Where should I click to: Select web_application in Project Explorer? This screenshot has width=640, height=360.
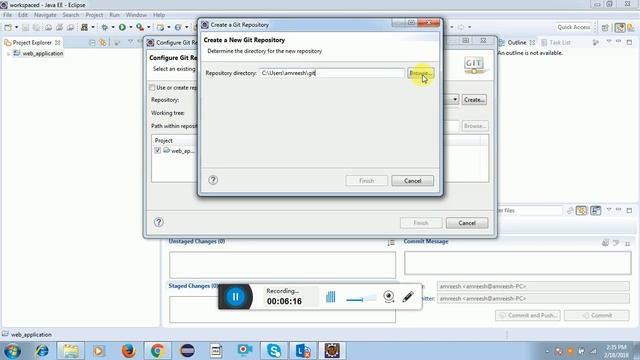[42, 53]
